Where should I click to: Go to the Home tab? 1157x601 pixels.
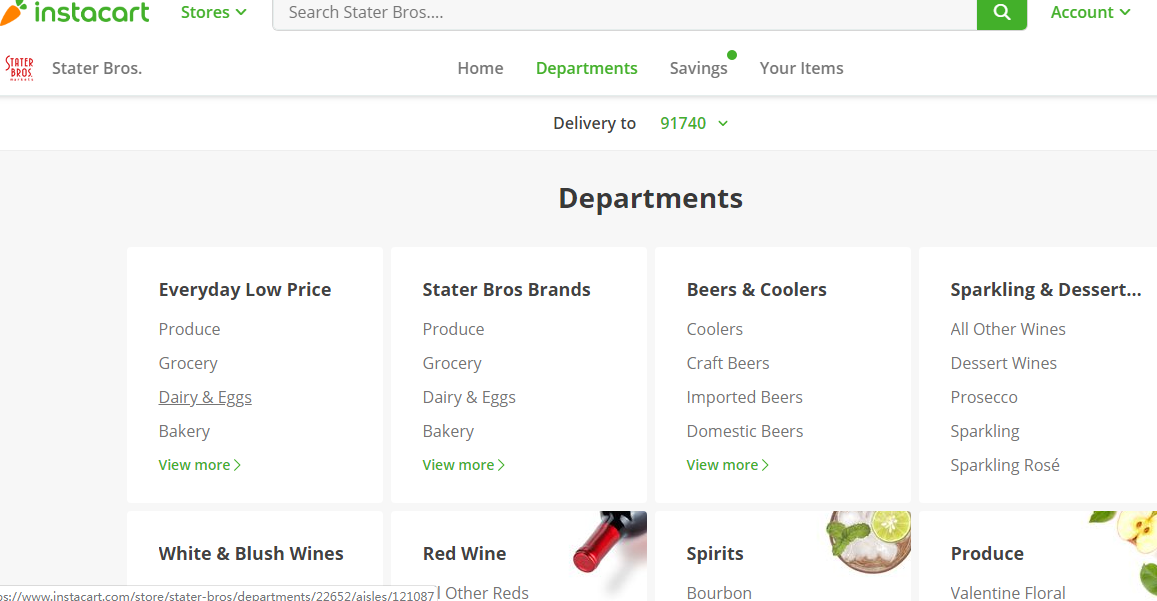[x=480, y=68]
